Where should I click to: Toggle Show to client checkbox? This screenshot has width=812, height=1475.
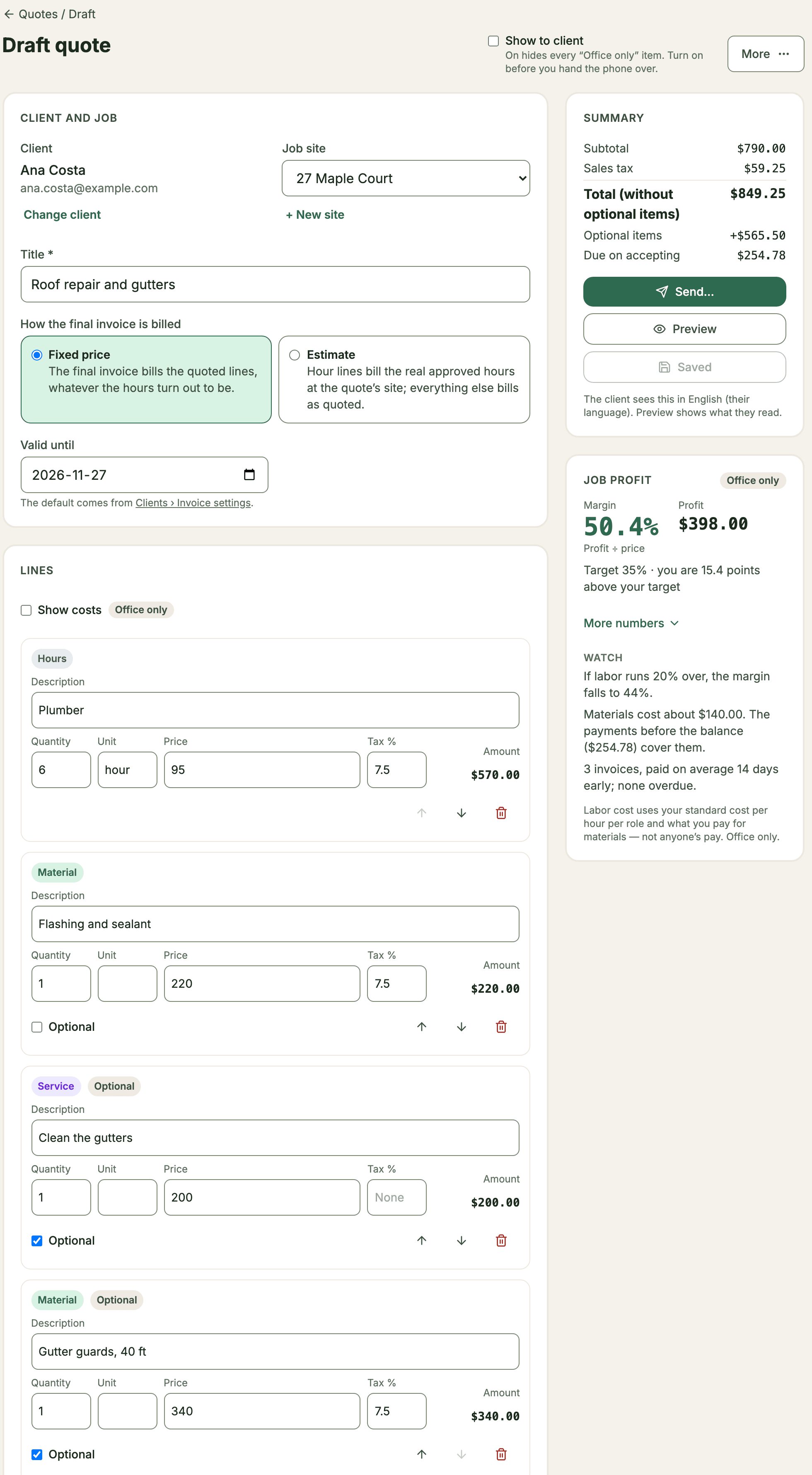[x=493, y=41]
